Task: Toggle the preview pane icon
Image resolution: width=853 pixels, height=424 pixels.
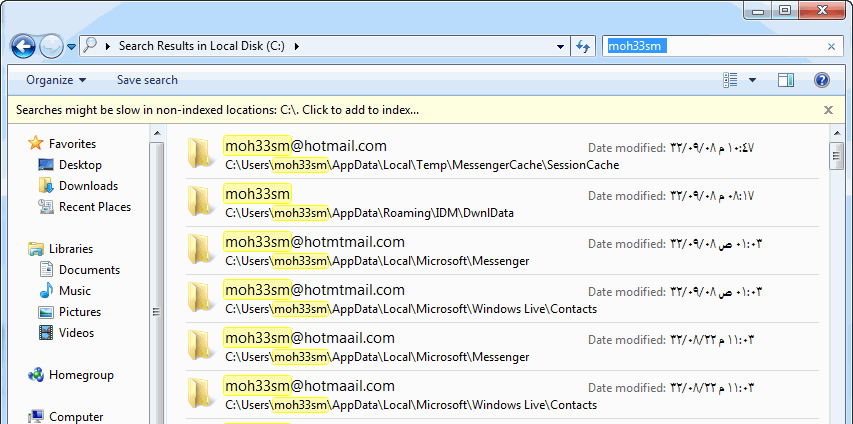Action: pyautogui.click(x=786, y=80)
